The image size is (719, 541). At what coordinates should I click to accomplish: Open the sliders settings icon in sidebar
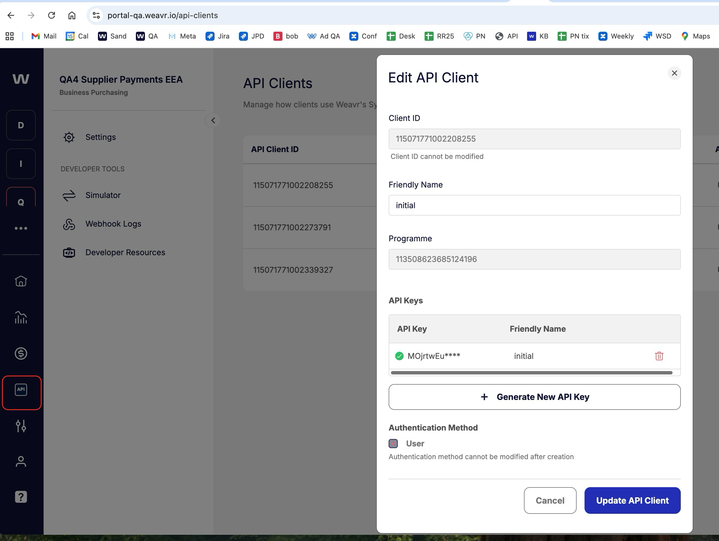point(21,426)
